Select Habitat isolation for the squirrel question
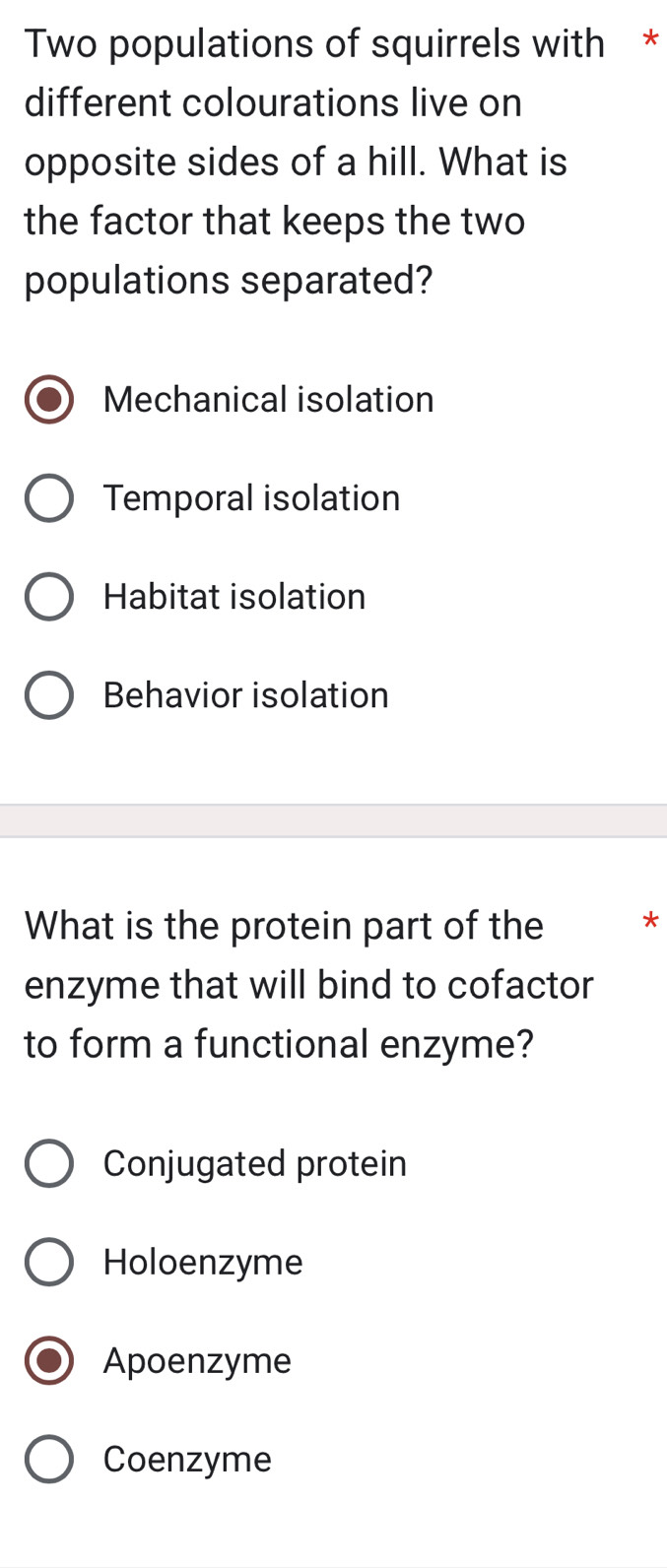 pos(48,596)
